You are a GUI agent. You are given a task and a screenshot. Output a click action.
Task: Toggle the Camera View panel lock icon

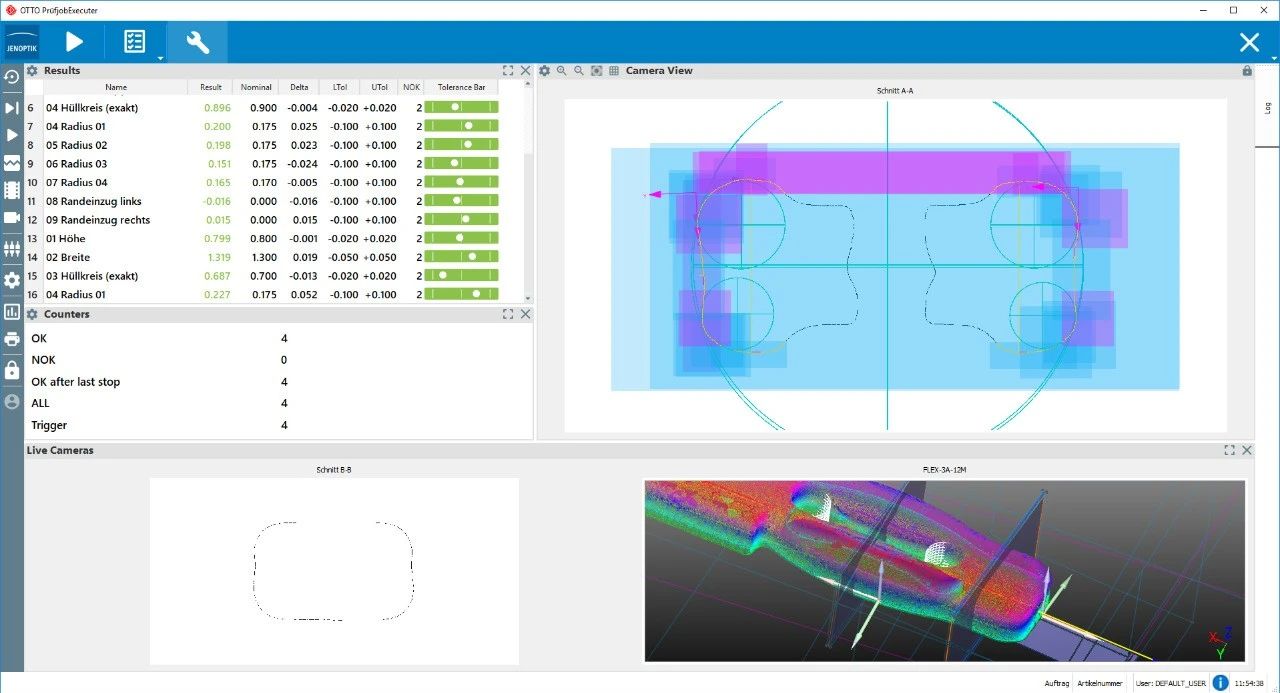pyautogui.click(x=1247, y=71)
